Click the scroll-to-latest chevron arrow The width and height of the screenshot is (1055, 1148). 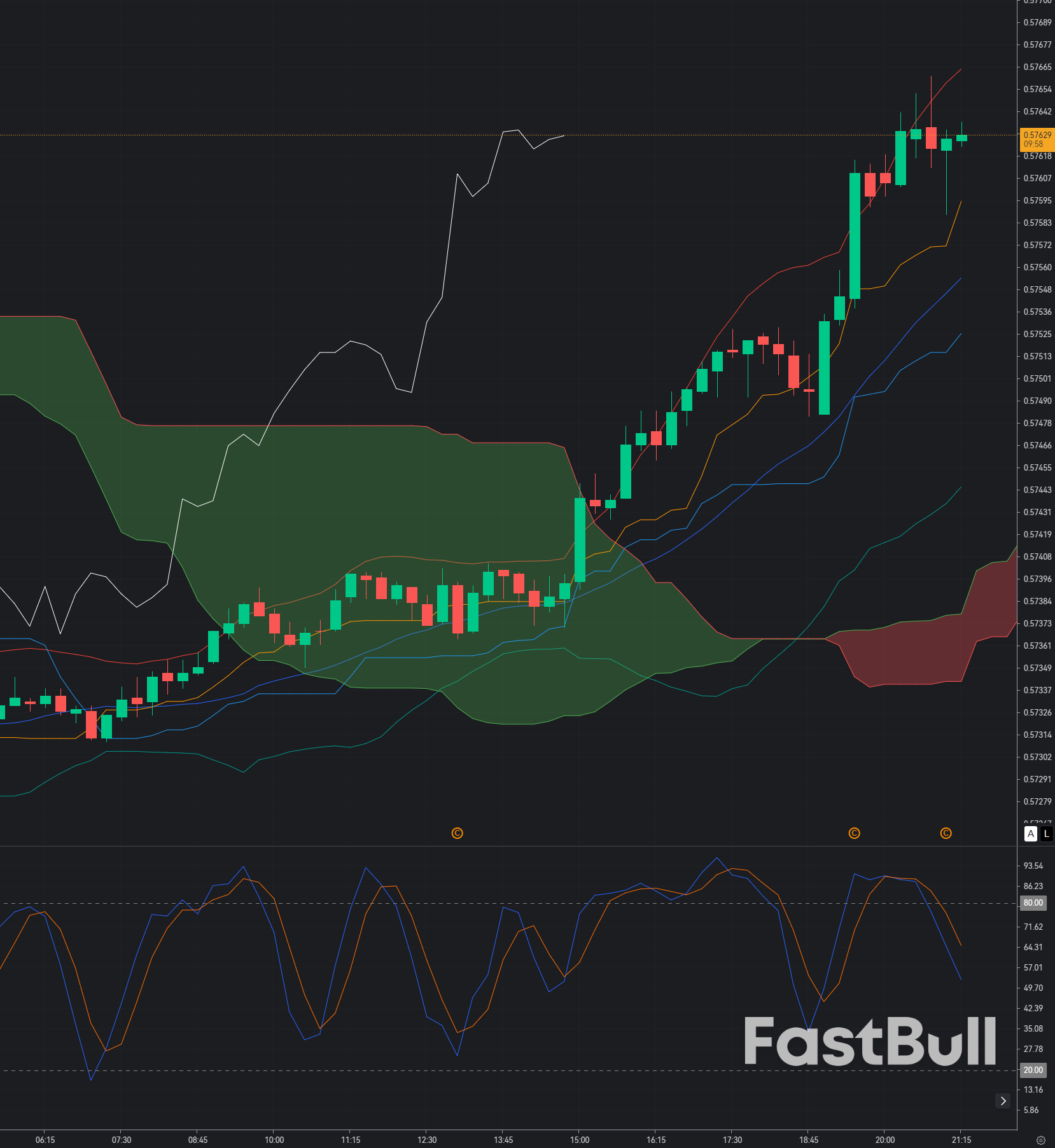point(1003,1100)
